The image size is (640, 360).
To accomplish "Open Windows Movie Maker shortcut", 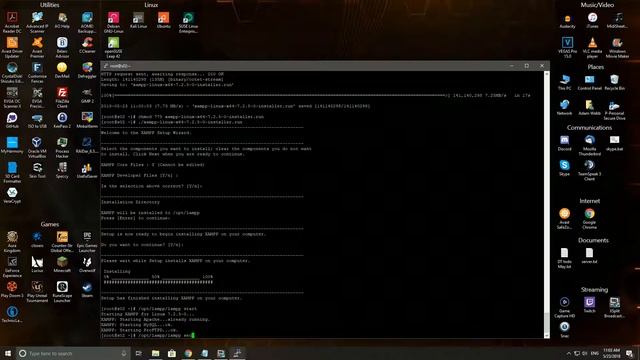I will point(617,47).
